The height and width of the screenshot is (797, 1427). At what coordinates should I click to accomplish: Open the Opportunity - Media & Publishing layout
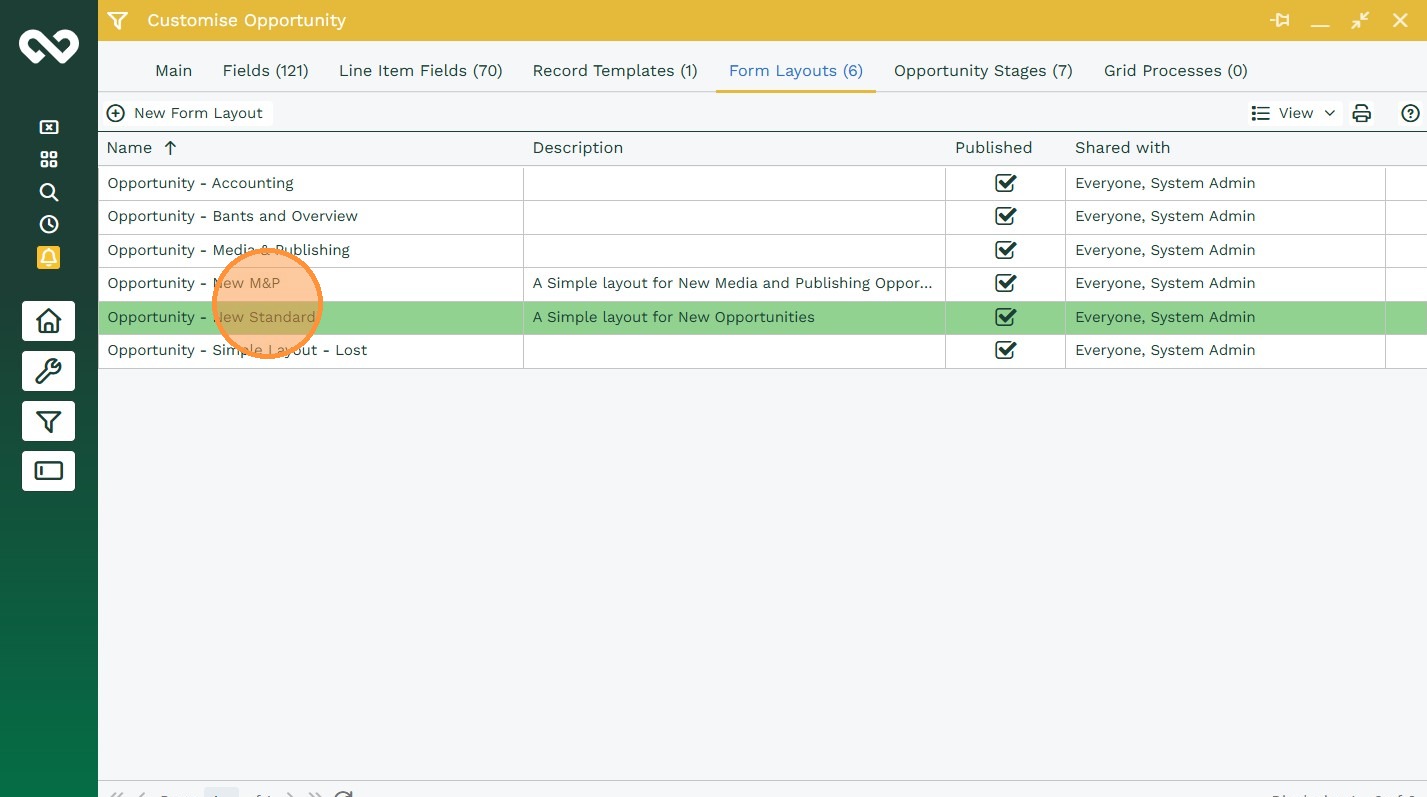click(228, 250)
